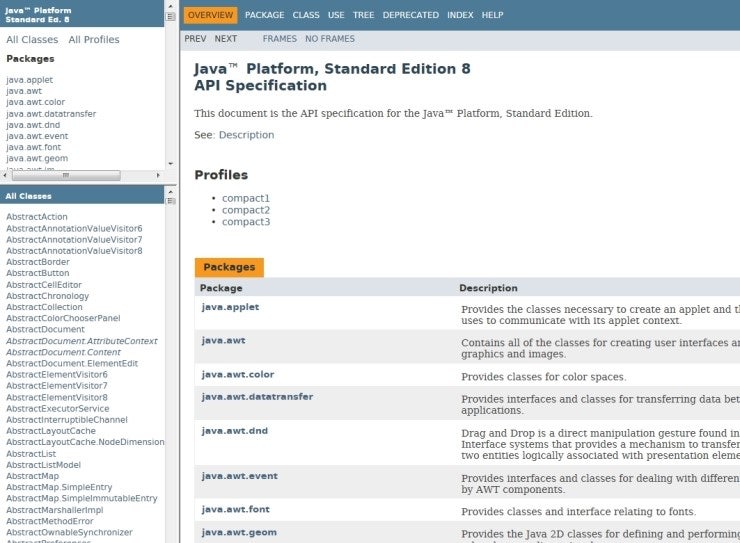Select java.applet in the sidebar package list
Screen dimensions: 740x543
30,80
